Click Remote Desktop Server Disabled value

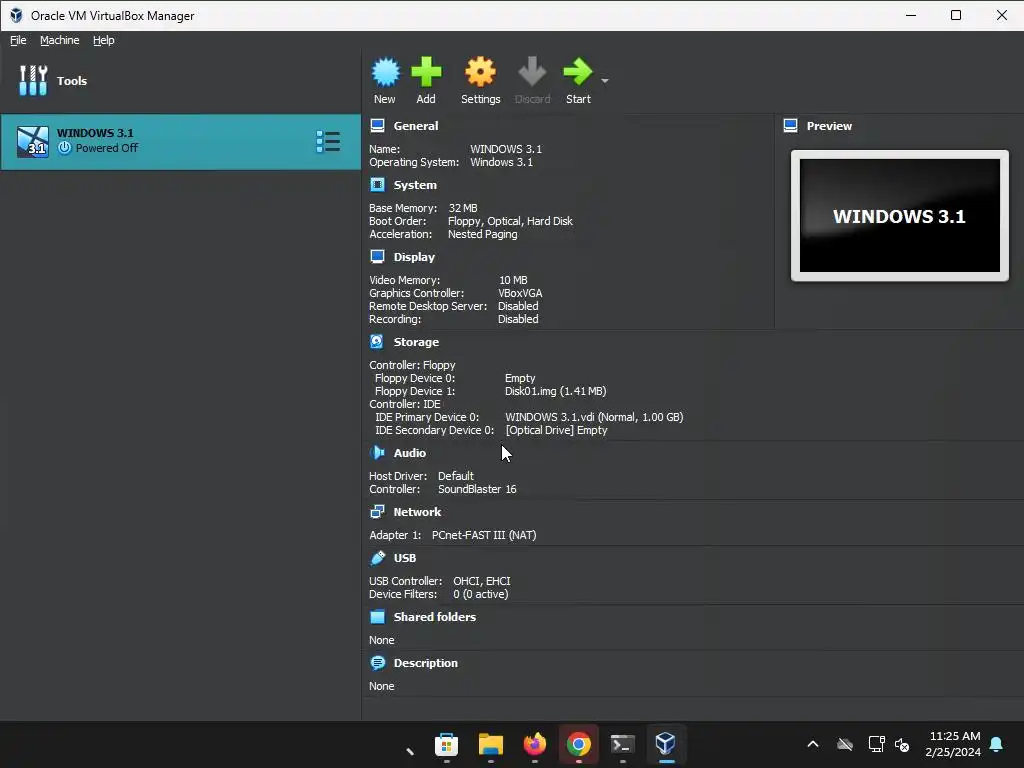(x=518, y=306)
